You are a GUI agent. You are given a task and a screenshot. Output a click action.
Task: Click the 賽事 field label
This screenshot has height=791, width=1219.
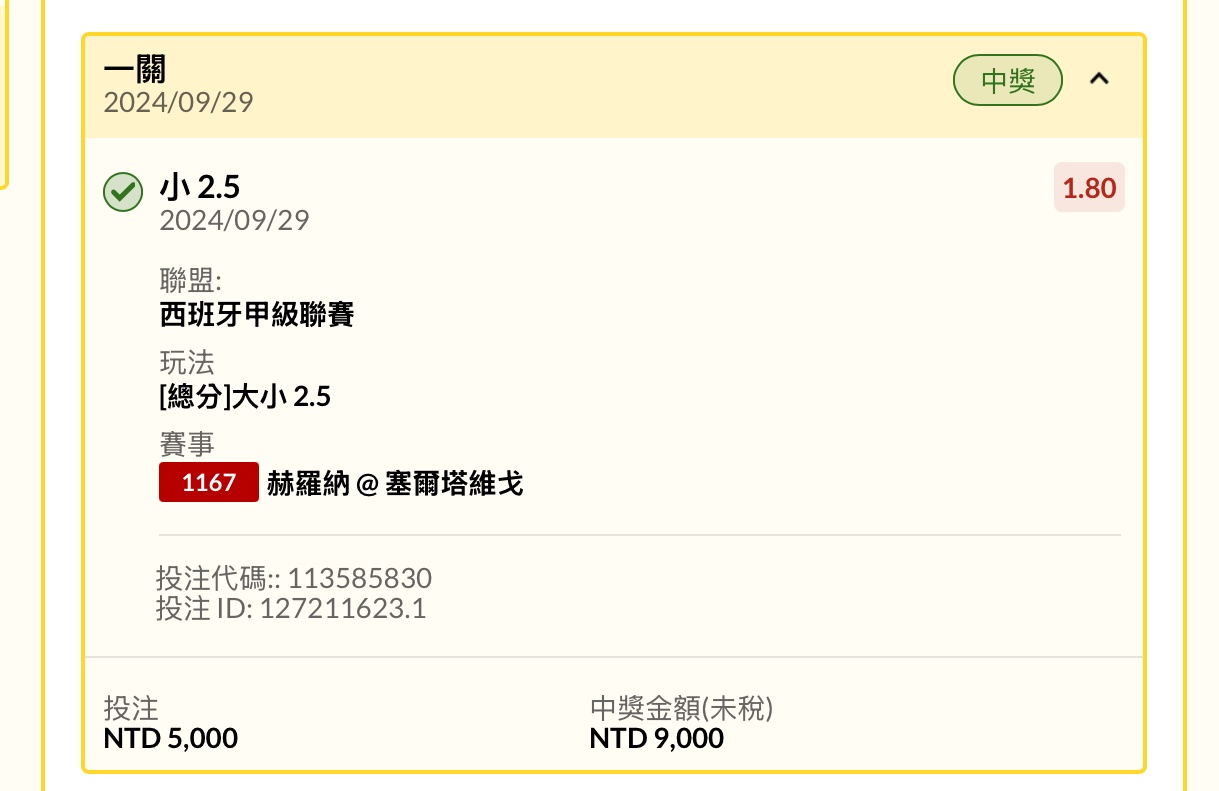187,444
